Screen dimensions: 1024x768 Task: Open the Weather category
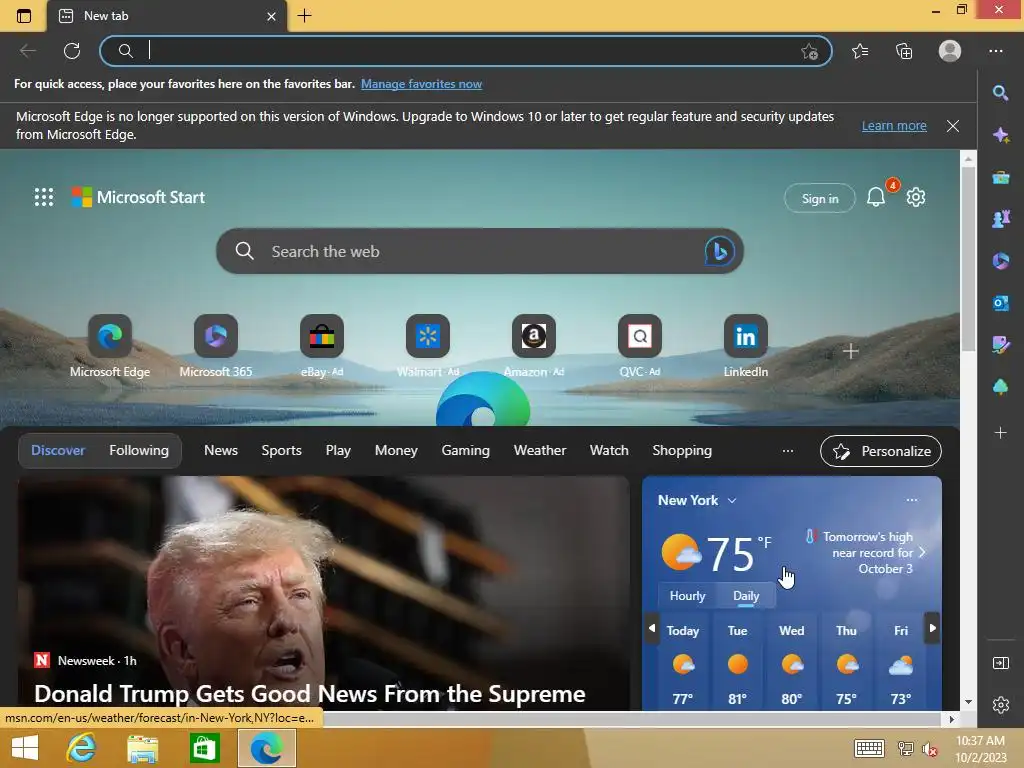tap(540, 451)
